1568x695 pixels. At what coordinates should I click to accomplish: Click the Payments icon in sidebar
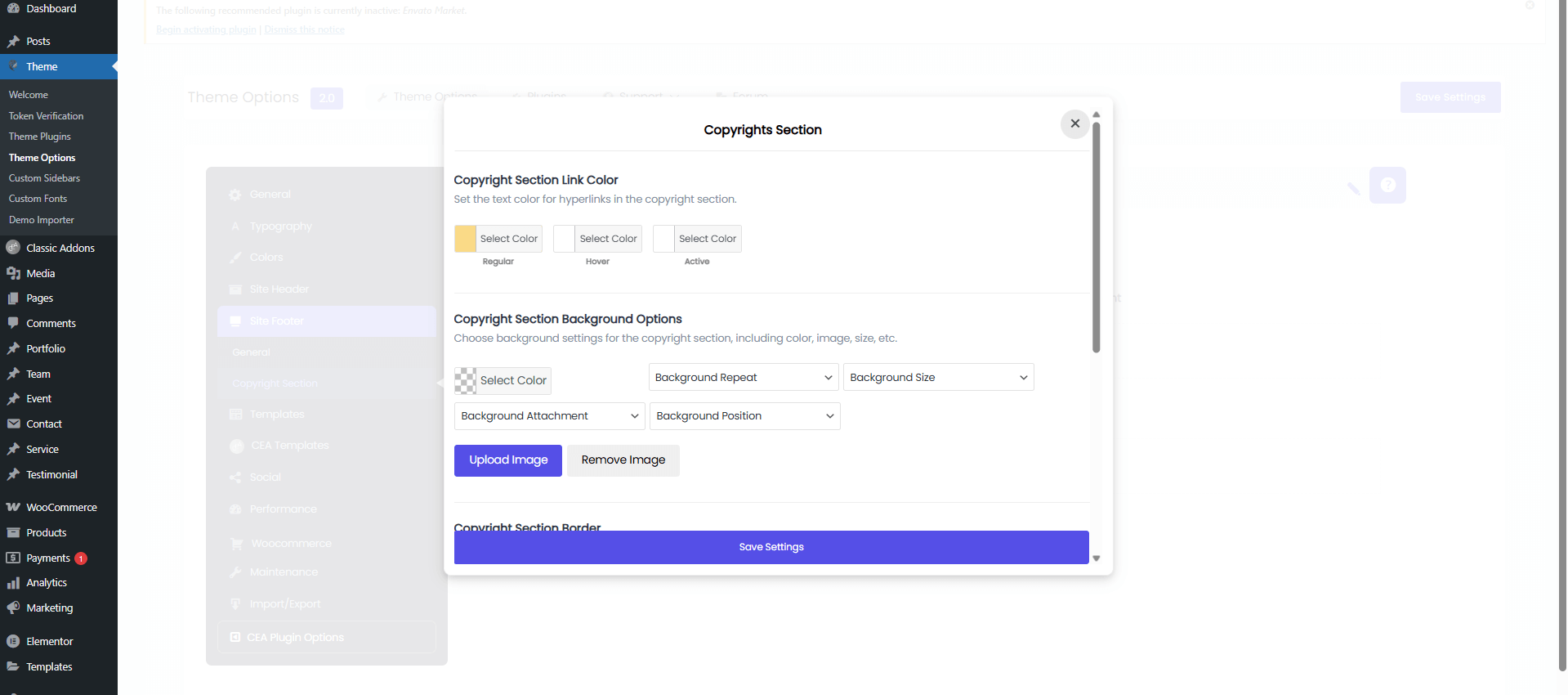(x=13, y=558)
